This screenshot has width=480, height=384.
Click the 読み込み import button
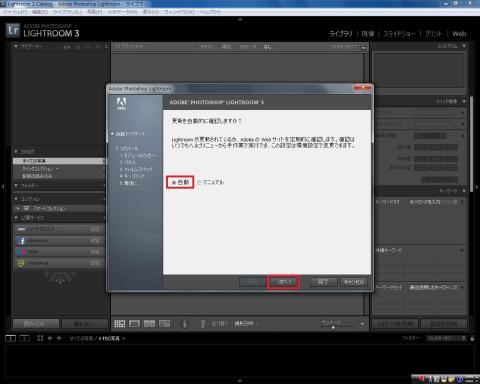36,323
